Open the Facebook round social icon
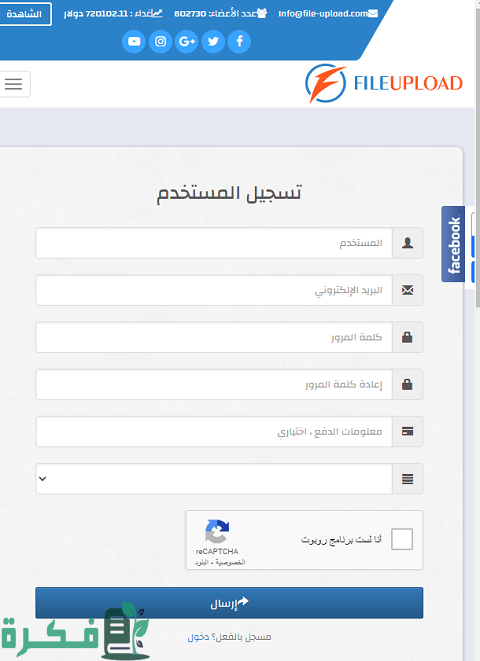The image size is (480, 661). point(239,41)
